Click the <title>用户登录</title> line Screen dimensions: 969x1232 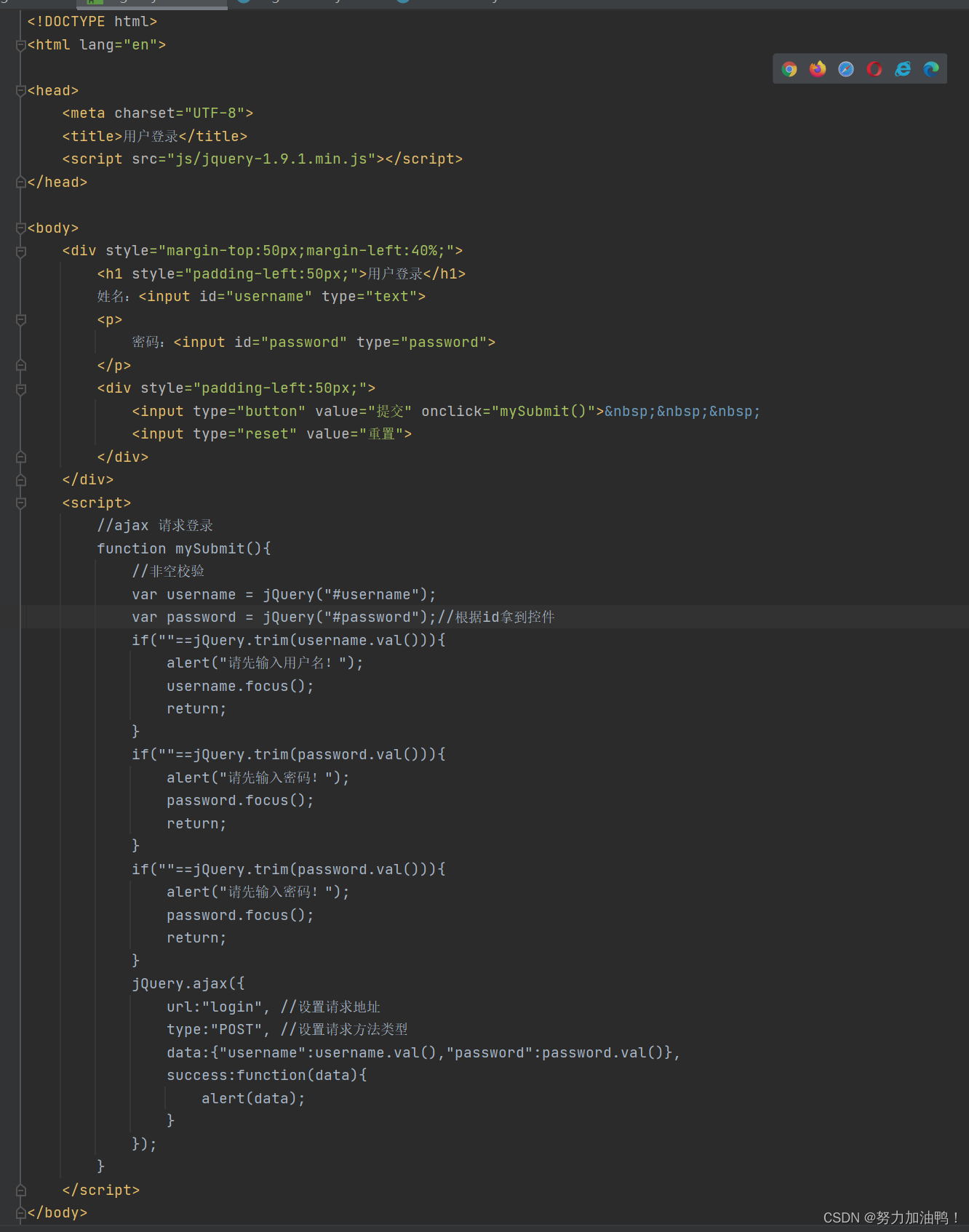pos(155,137)
